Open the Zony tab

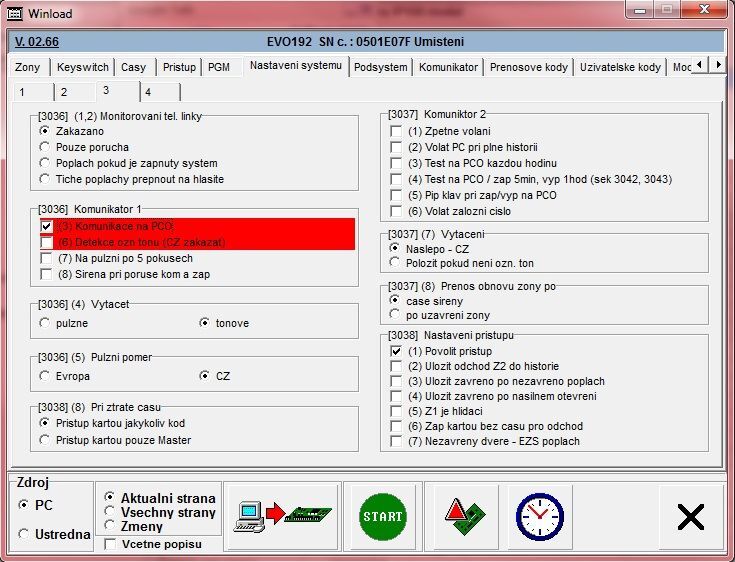coord(28,67)
